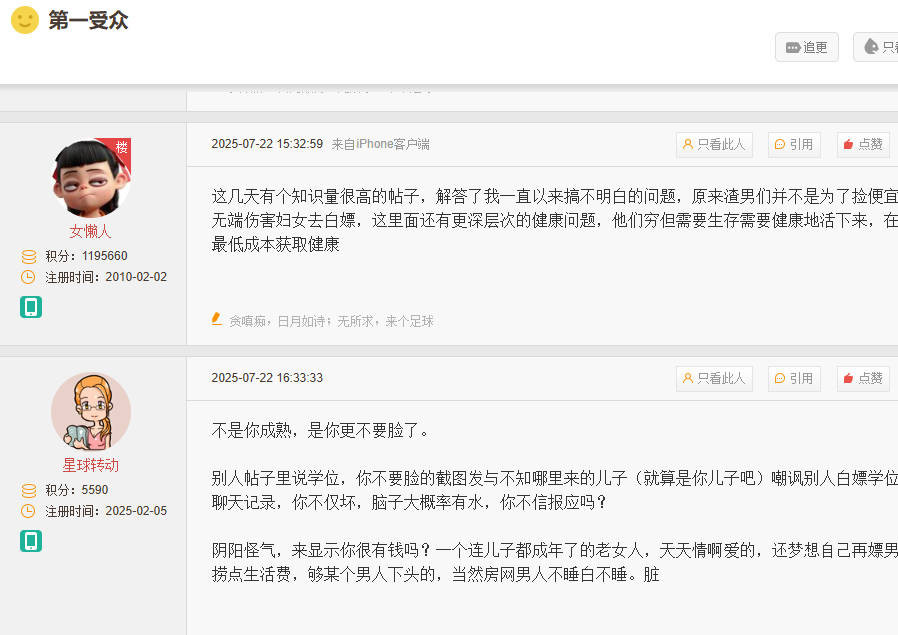898x635 pixels.
Task: Quote the 16:33:33 post with 引用
Action: (794, 378)
